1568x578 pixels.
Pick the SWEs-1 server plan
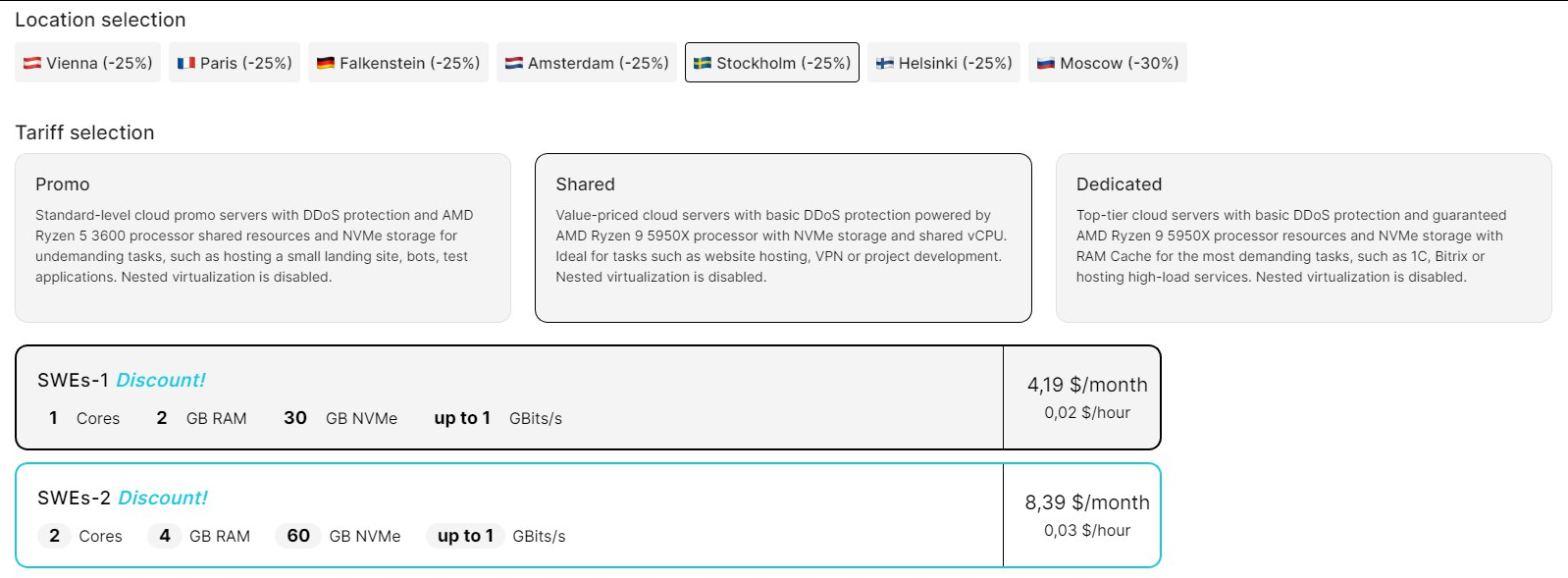[x=509, y=397]
